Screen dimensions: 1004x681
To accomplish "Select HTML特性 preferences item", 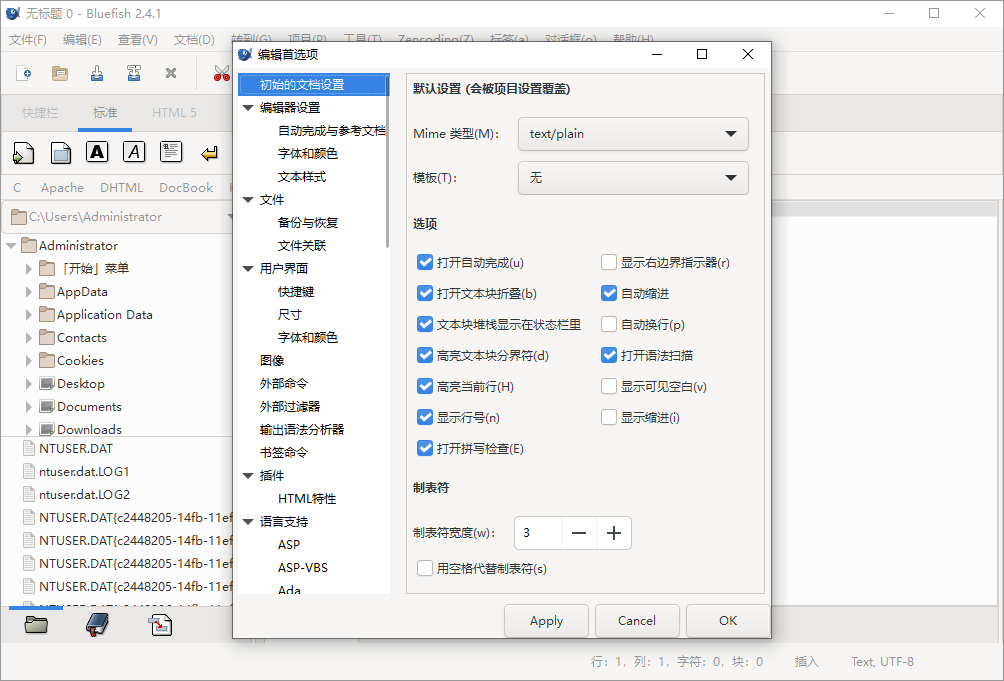I will [x=307, y=499].
